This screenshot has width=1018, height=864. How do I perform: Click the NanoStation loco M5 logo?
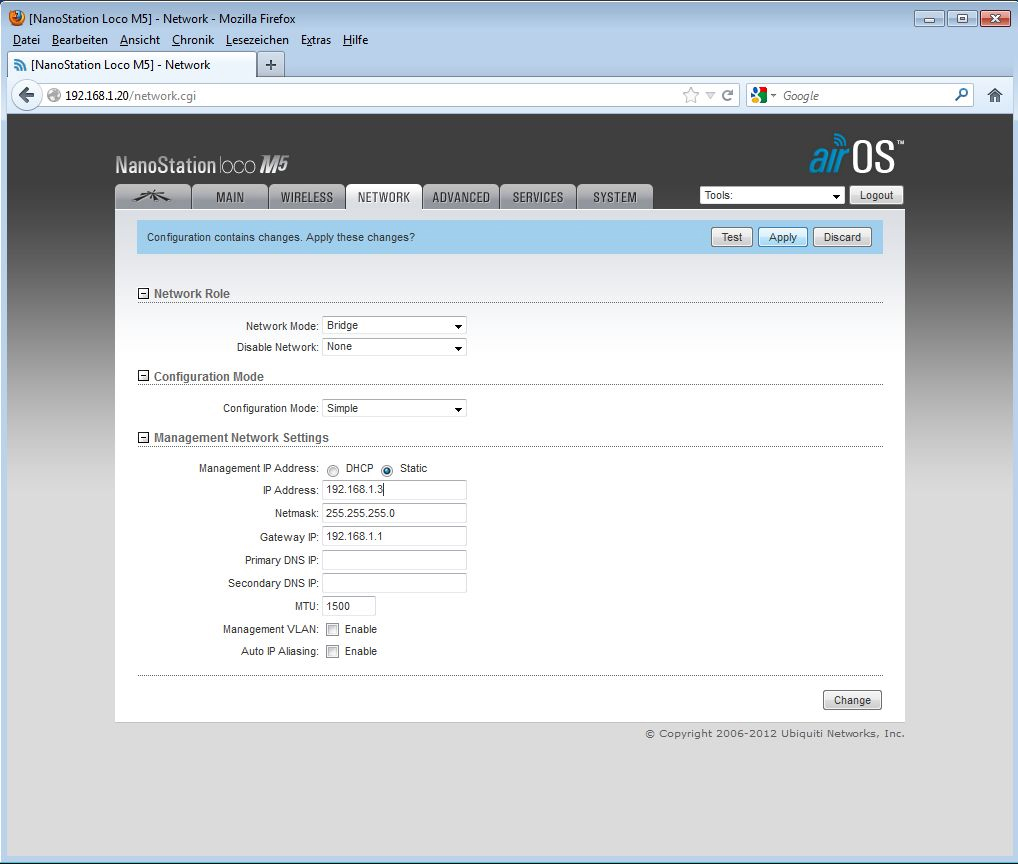[202, 165]
